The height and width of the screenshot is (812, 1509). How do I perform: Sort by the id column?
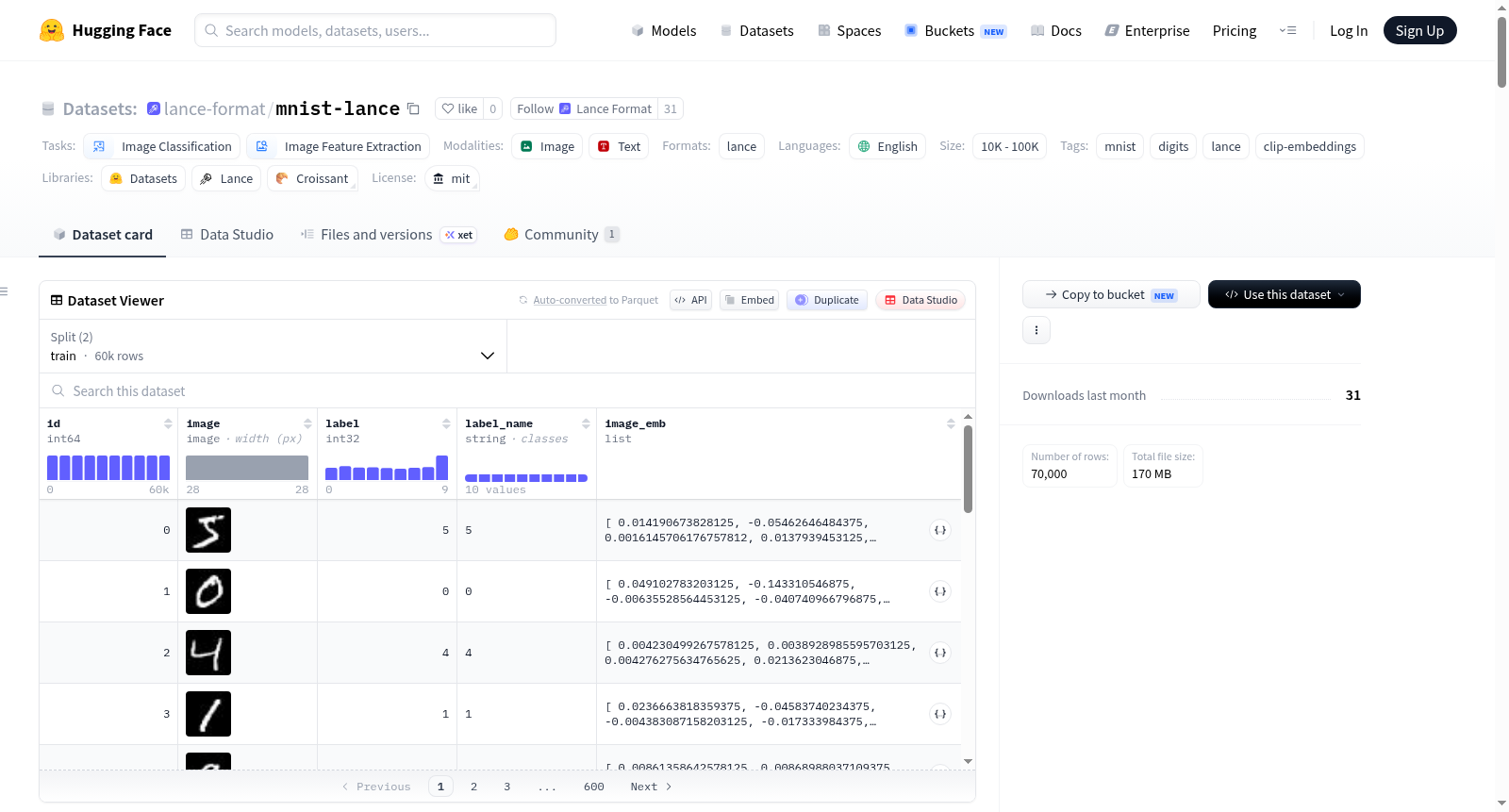click(168, 423)
